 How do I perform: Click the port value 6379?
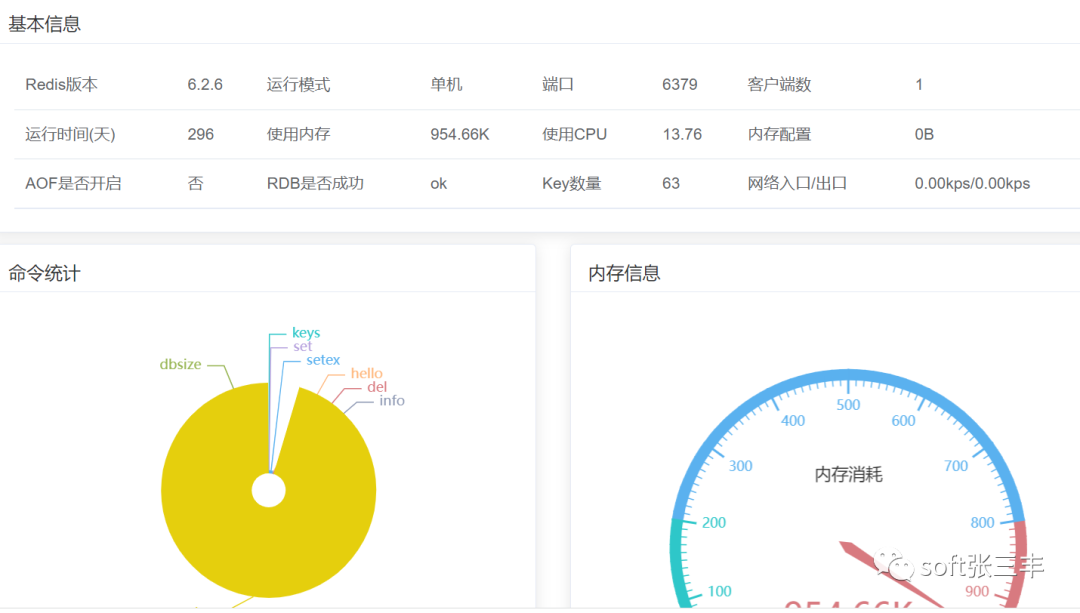pyautogui.click(x=680, y=85)
